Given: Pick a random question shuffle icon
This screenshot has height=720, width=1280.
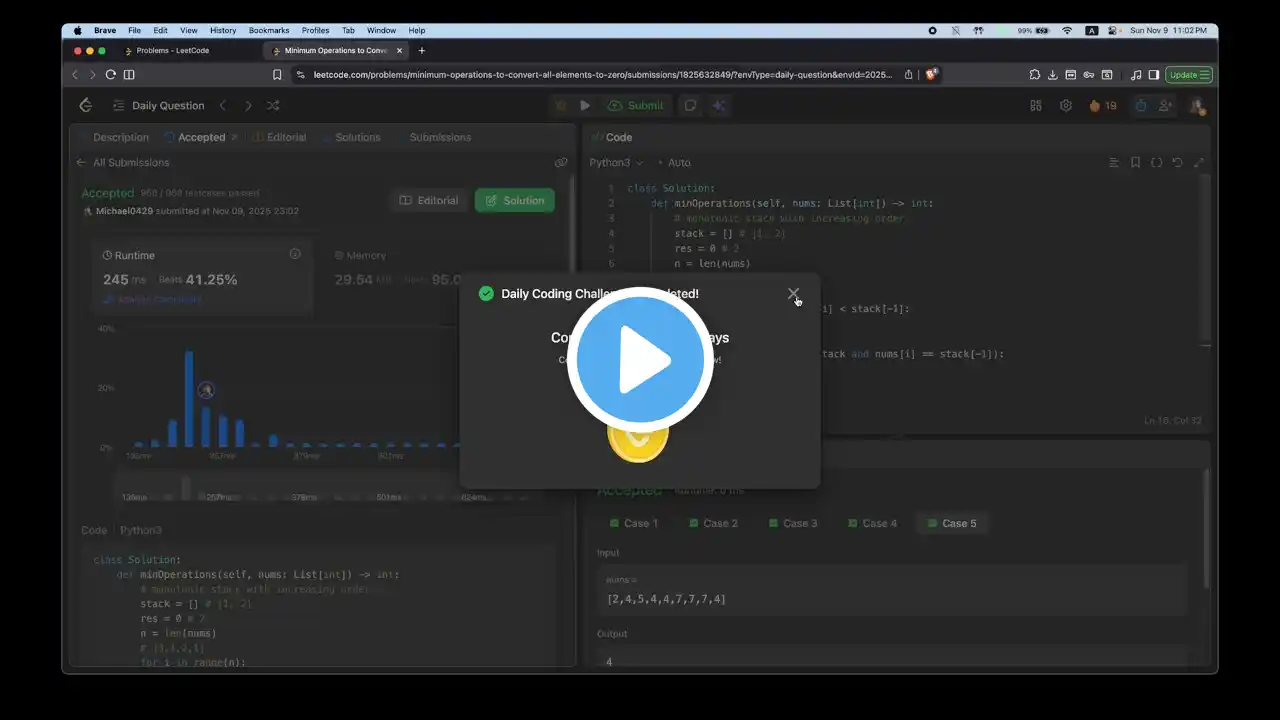Looking at the screenshot, I should pos(273,105).
